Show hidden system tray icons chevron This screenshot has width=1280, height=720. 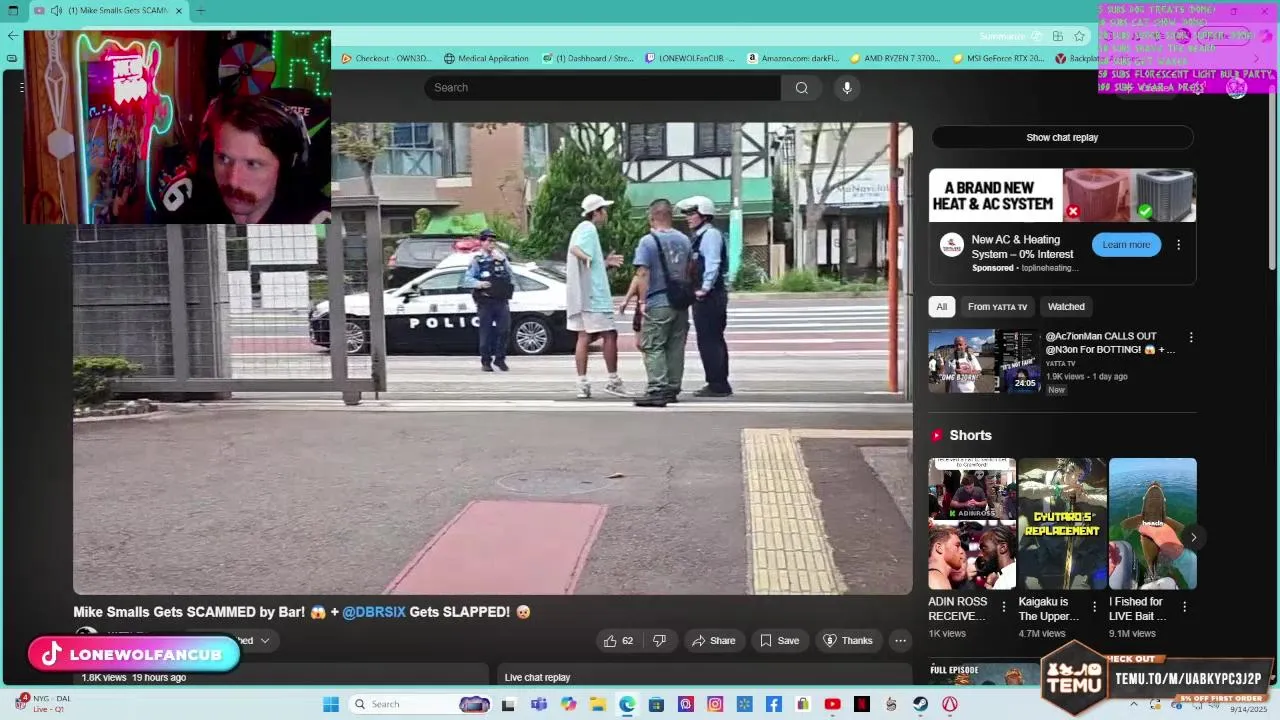pyautogui.click(x=1133, y=704)
